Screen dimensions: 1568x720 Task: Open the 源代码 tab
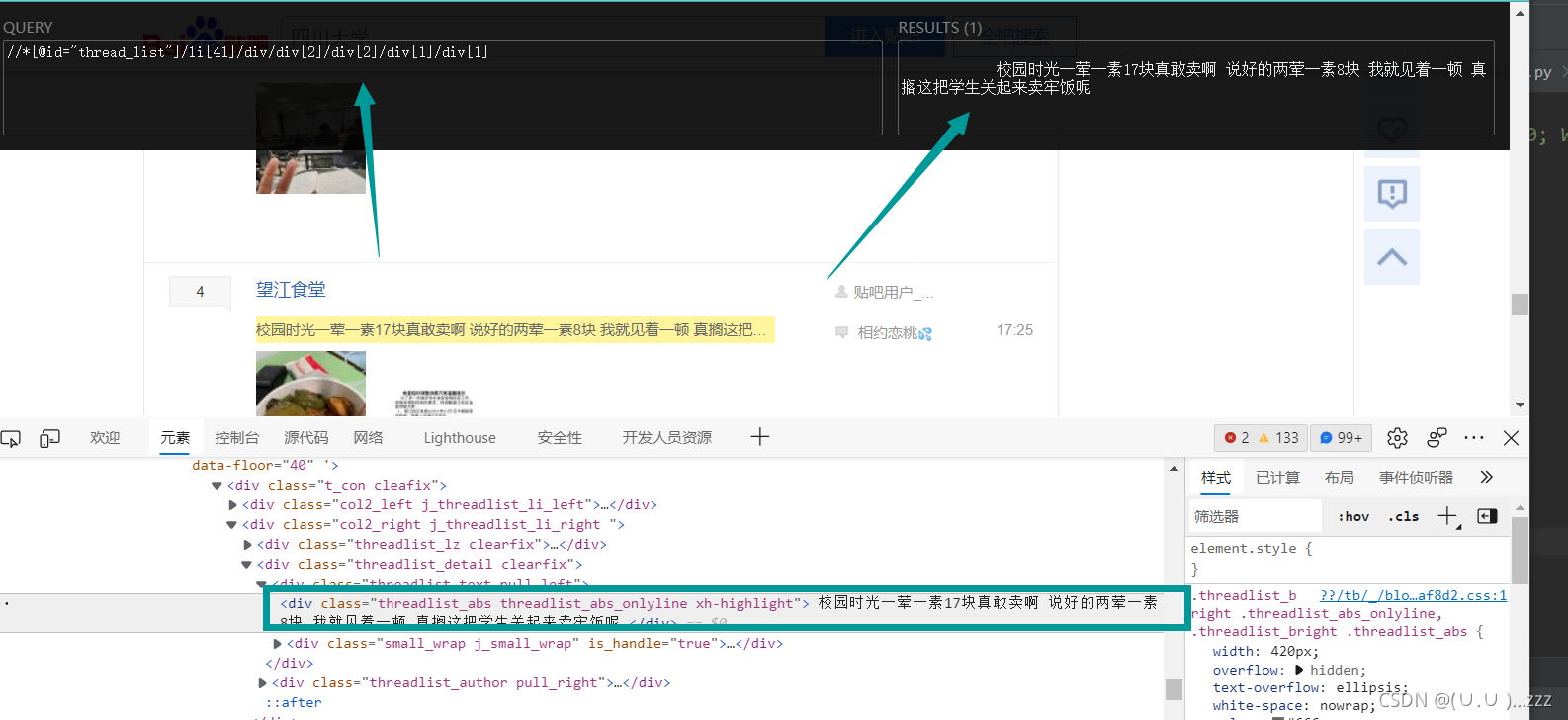305,437
